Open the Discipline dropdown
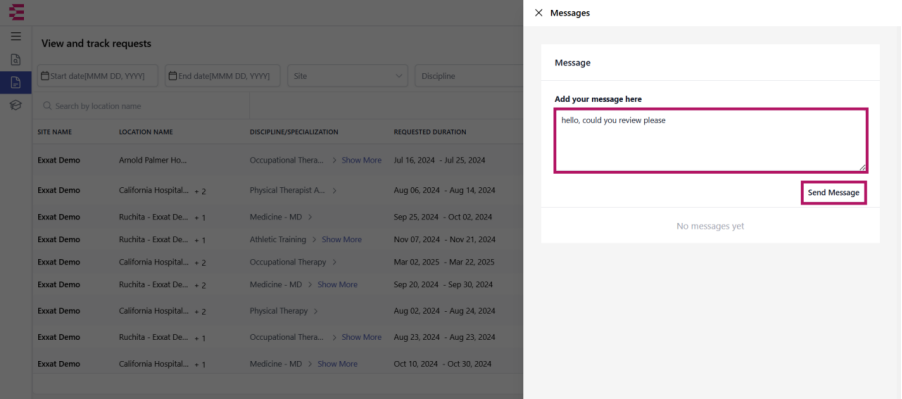902x399 pixels. pos(469,76)
